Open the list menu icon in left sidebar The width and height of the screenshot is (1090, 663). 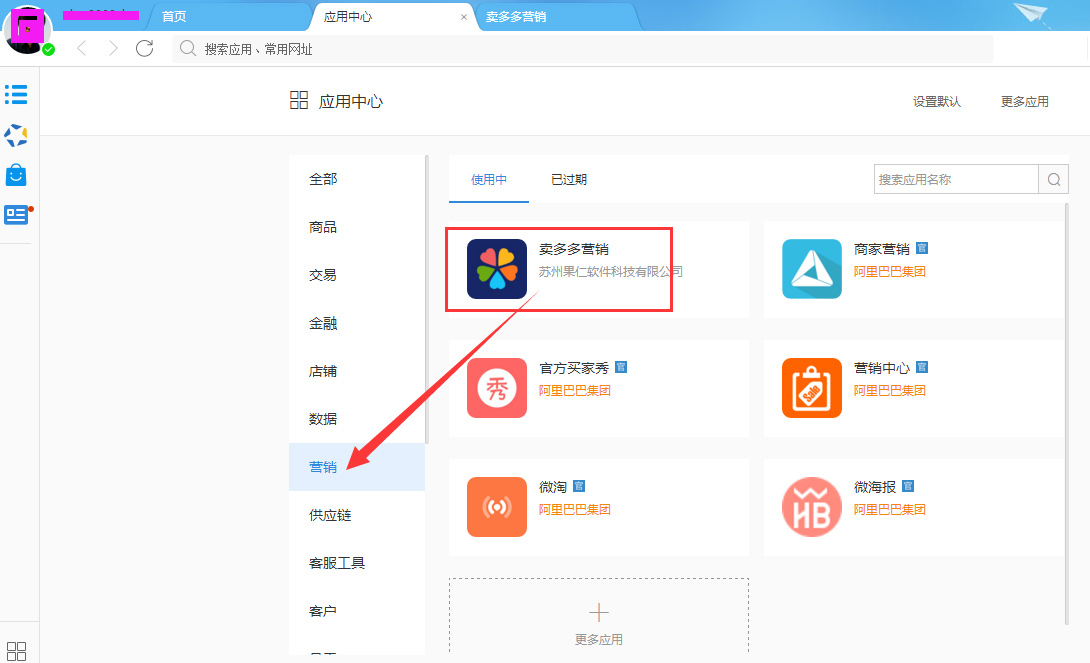[x=16, y=95]
